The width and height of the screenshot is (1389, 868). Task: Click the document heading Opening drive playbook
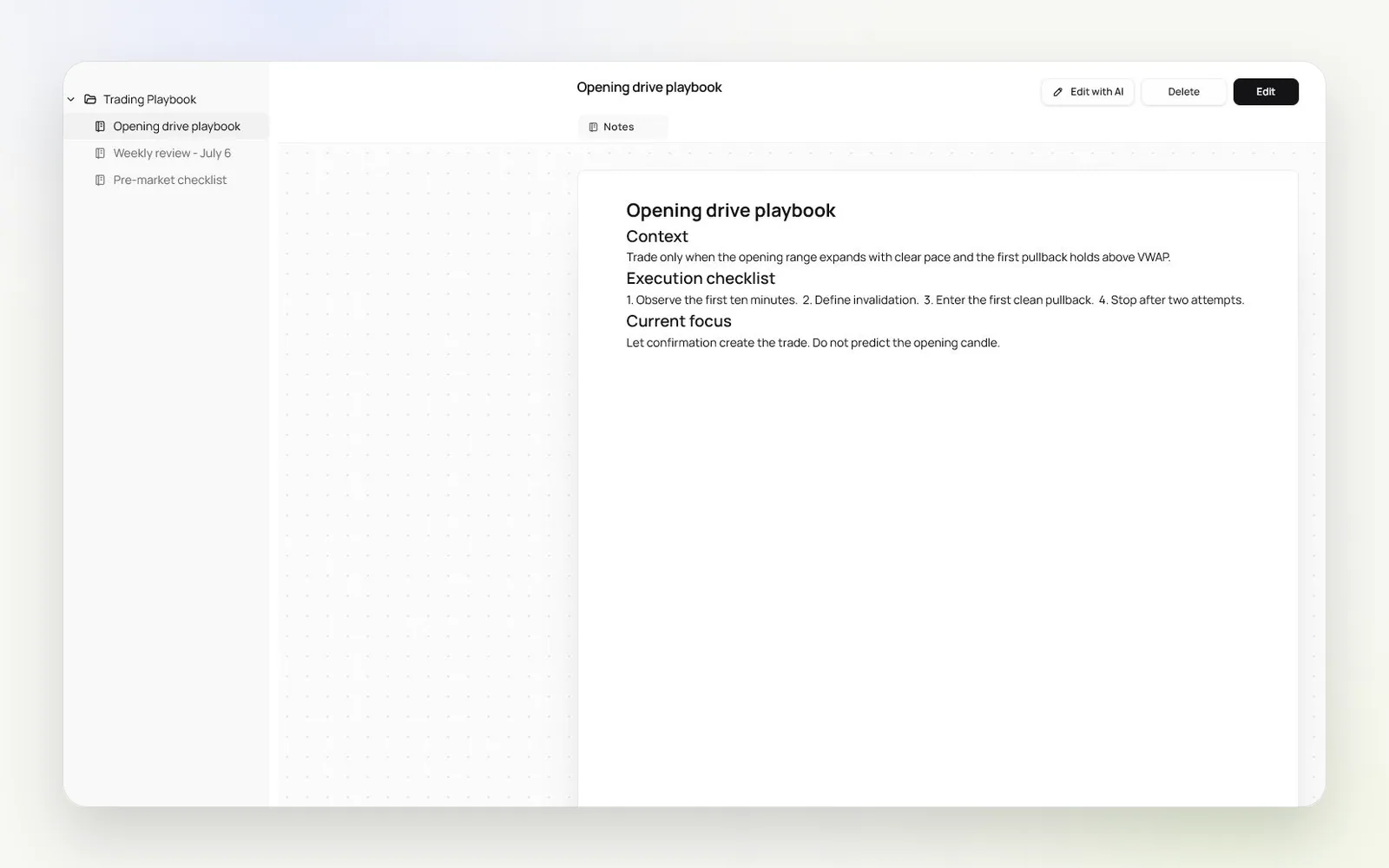point(731,210)
